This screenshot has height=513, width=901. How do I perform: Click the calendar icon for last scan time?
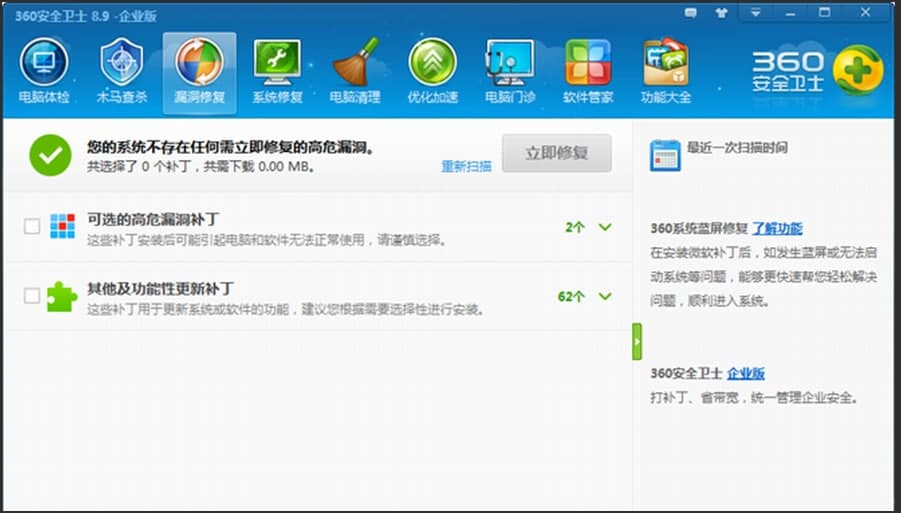(665, 156)
